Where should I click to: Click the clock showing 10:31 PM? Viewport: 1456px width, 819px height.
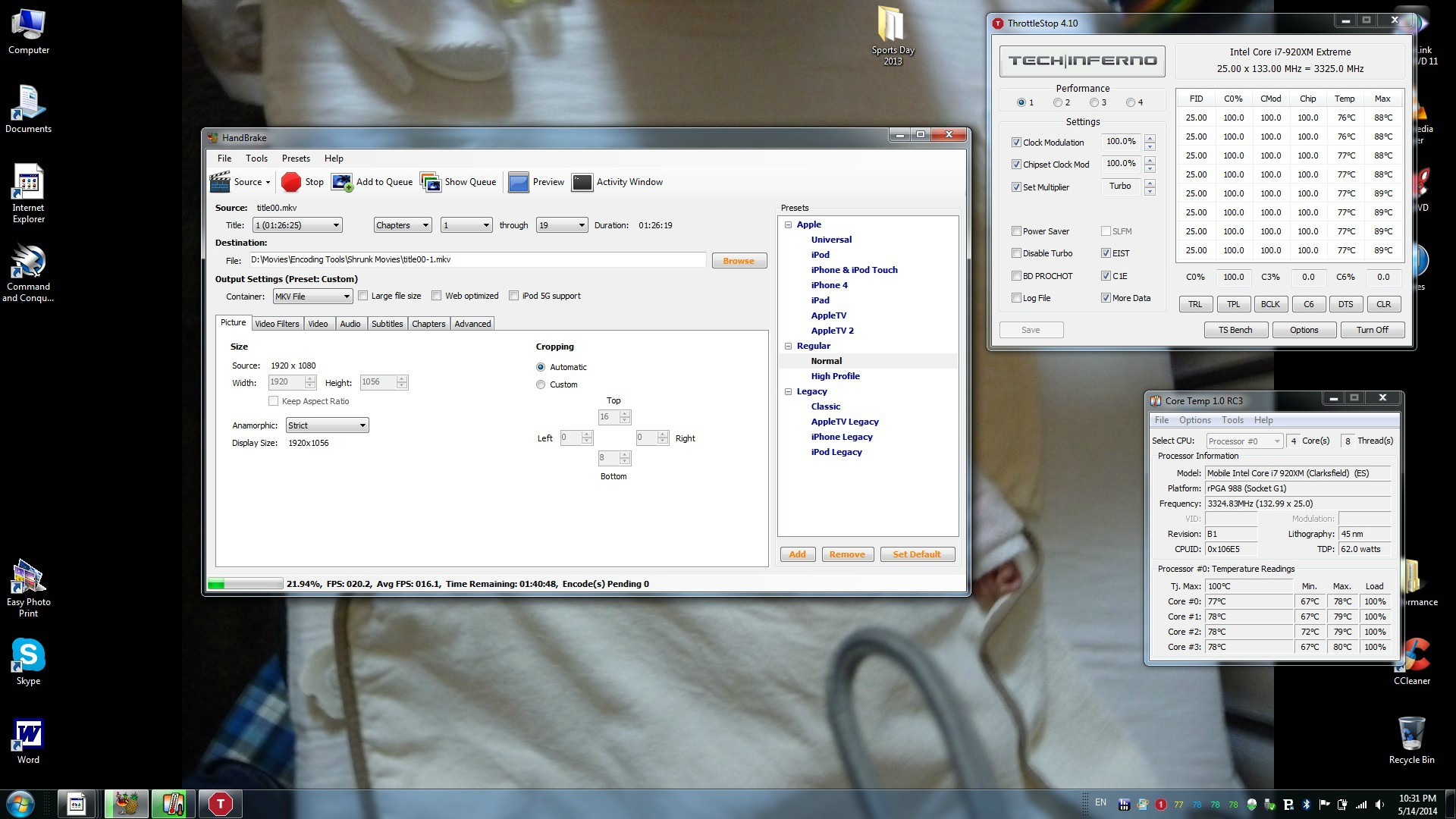1417,799
